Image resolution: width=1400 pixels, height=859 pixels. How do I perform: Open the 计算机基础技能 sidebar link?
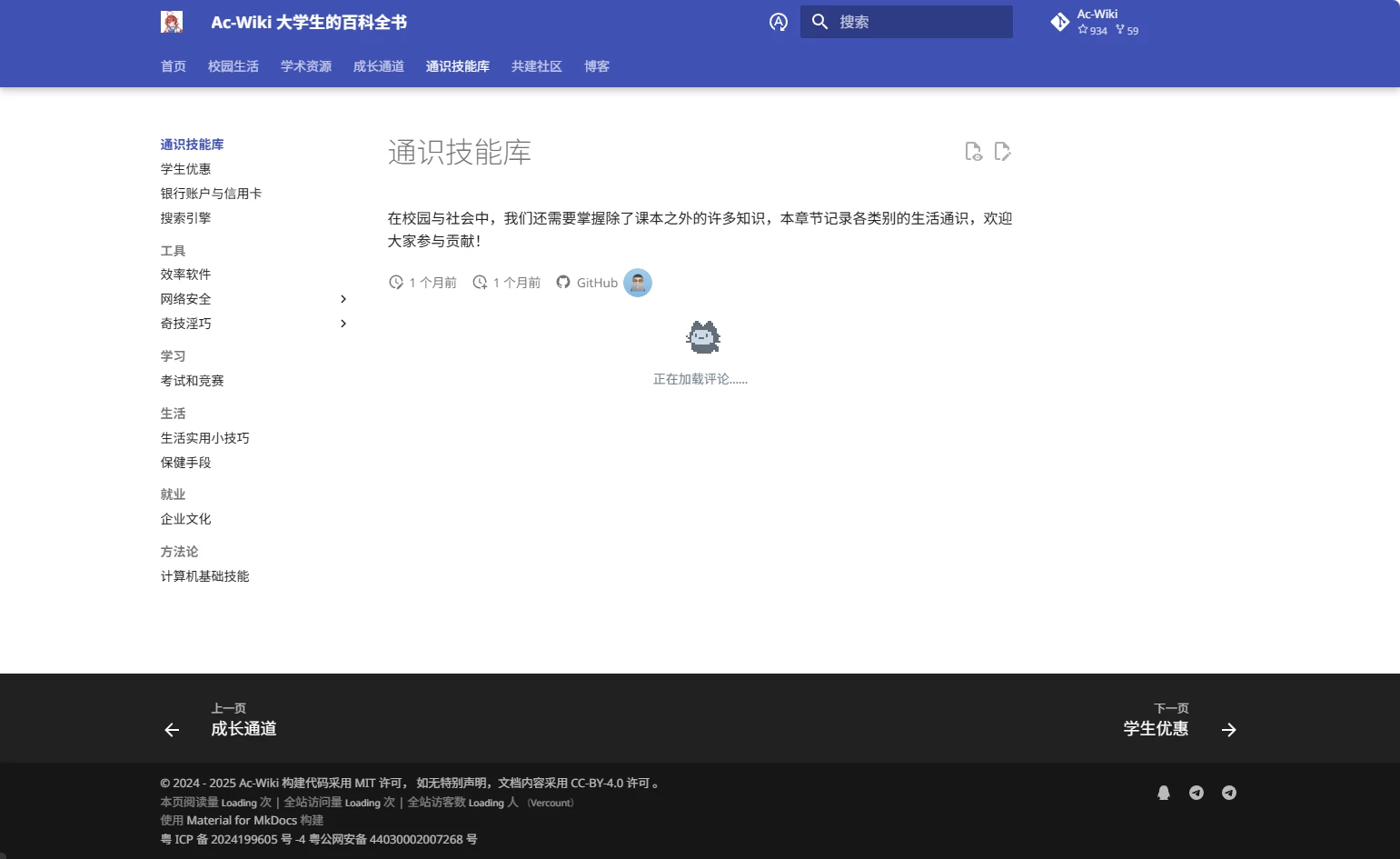pos(204,576)
